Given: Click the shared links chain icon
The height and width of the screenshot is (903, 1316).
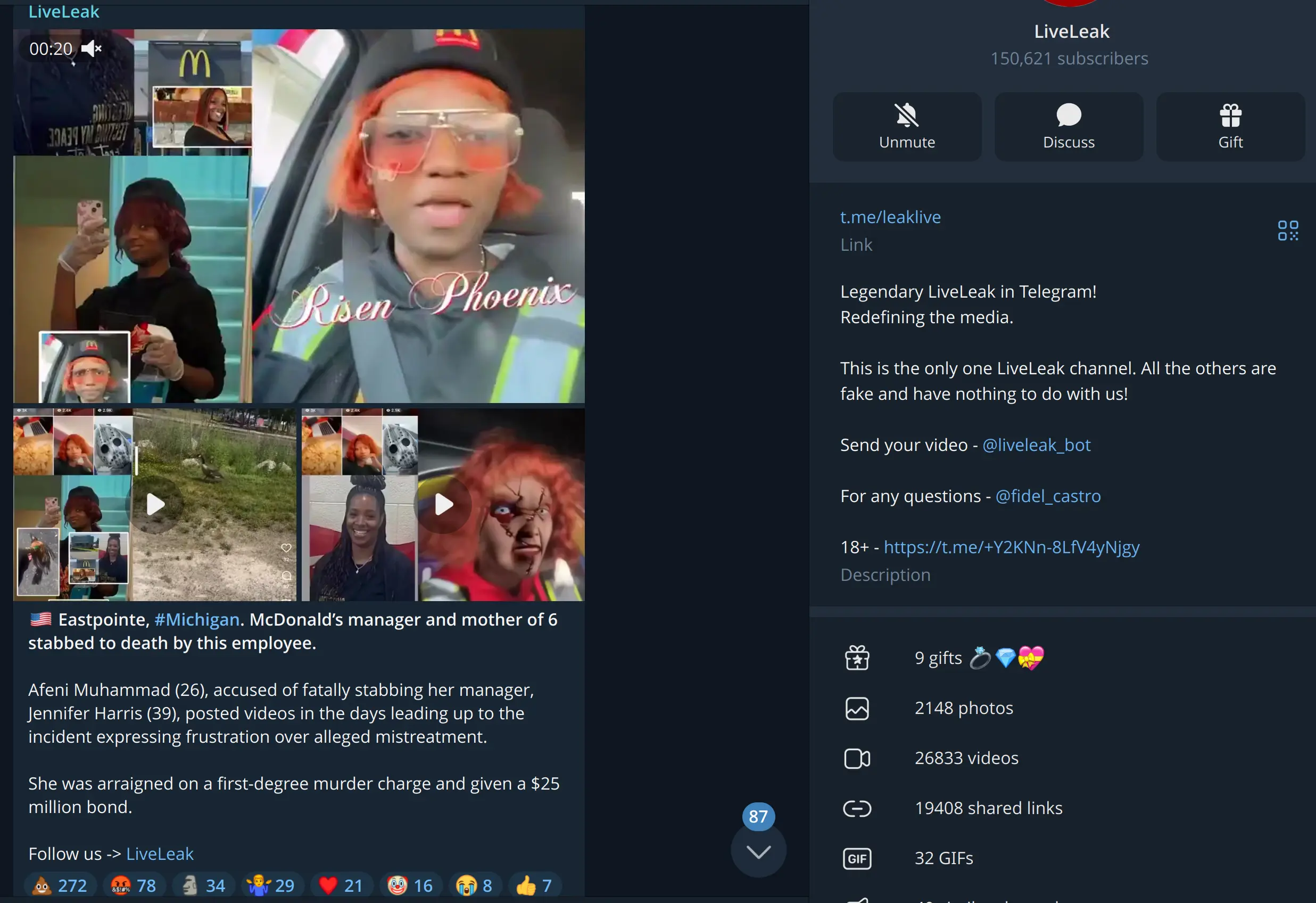Looking at the screenshot, I should (x=857, y=808).
